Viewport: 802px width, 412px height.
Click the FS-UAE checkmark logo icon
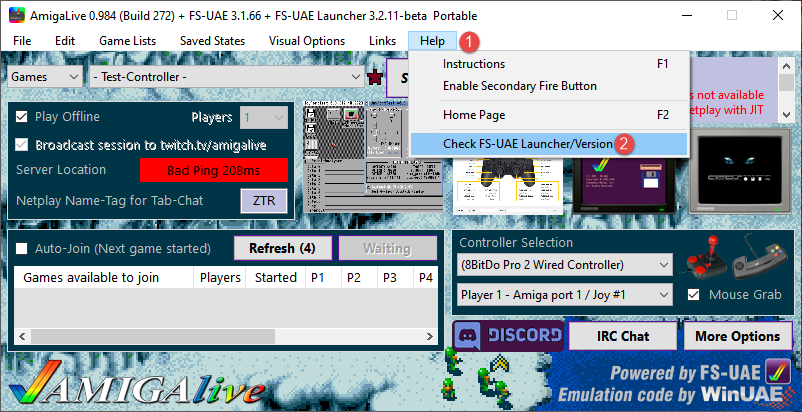776,373
